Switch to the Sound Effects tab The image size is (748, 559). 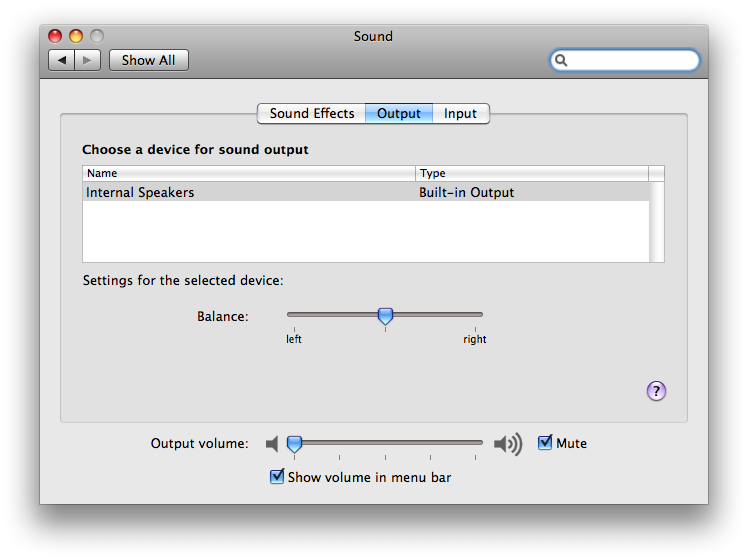(311, 113)
